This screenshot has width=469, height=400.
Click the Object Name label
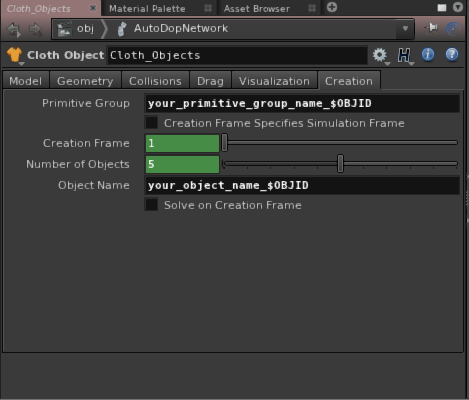click(94, 185)
